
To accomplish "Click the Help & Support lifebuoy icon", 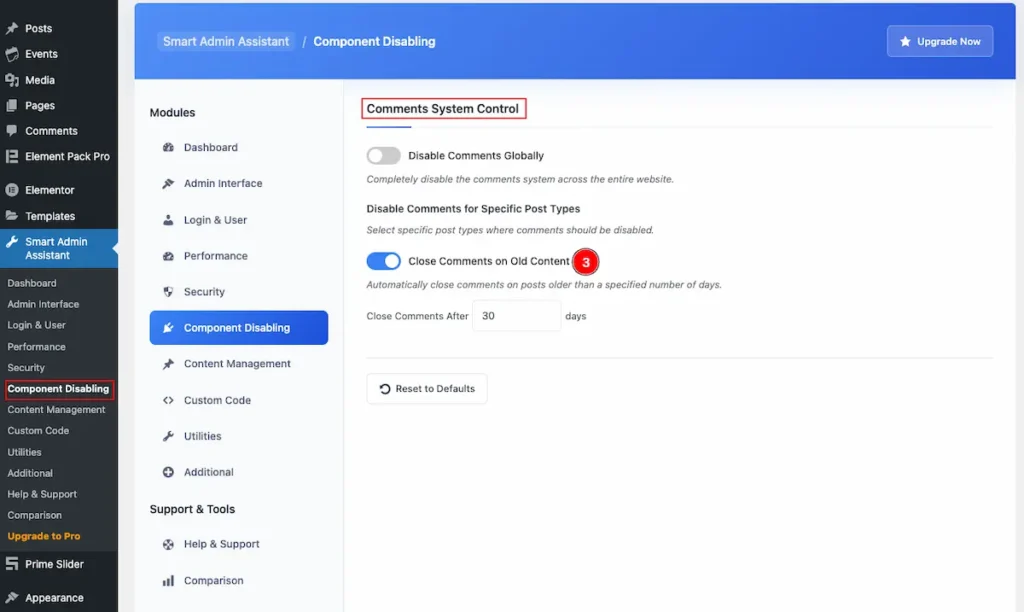I will point(168,544).
